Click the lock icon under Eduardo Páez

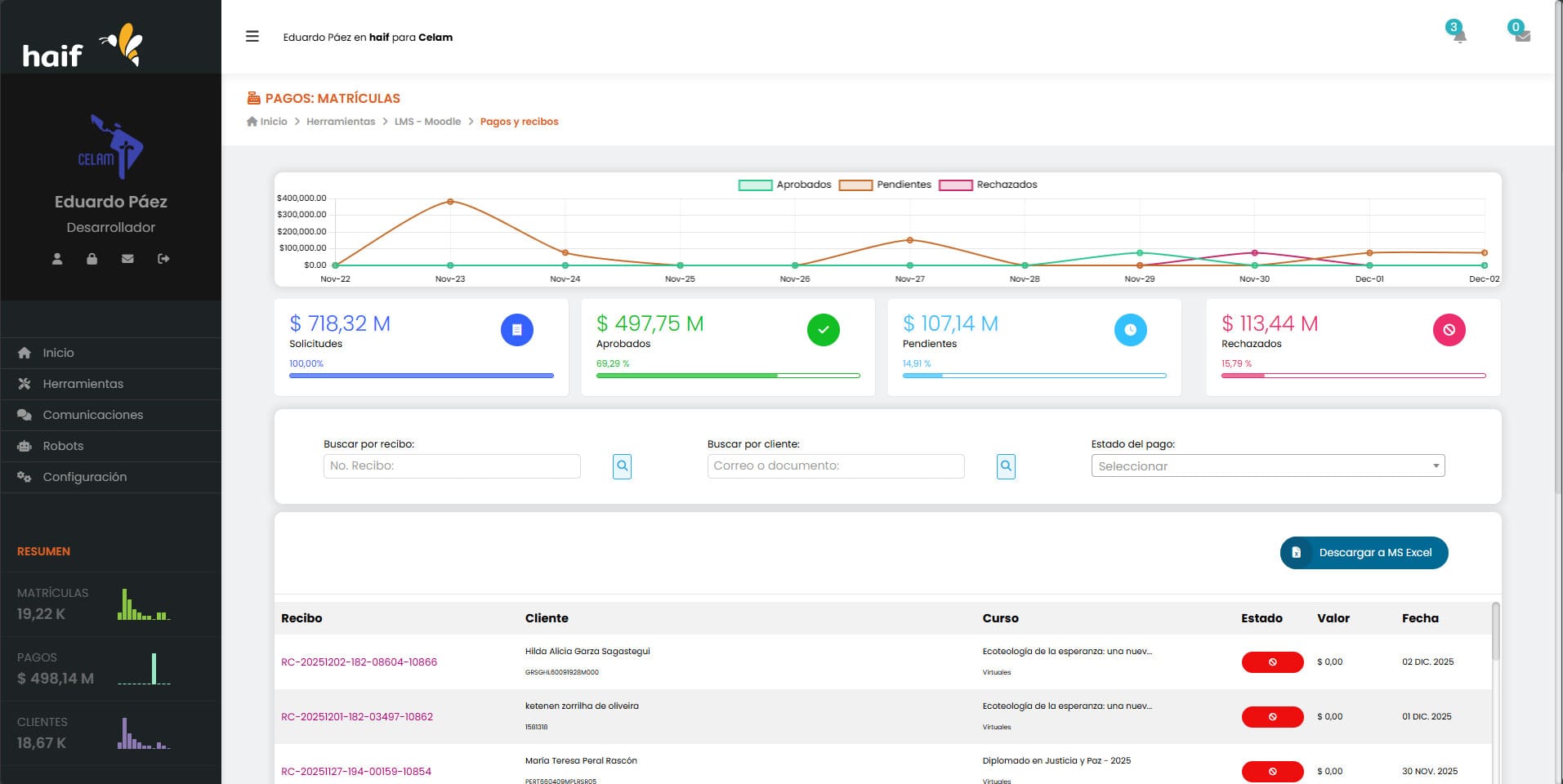point(92,259)
